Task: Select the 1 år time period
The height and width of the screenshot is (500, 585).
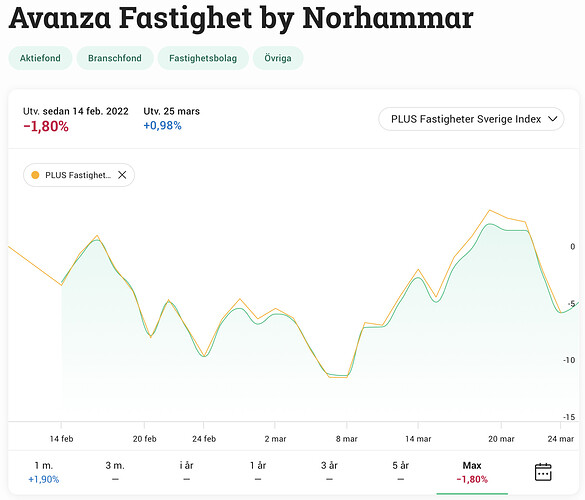Action: [258, 472]
